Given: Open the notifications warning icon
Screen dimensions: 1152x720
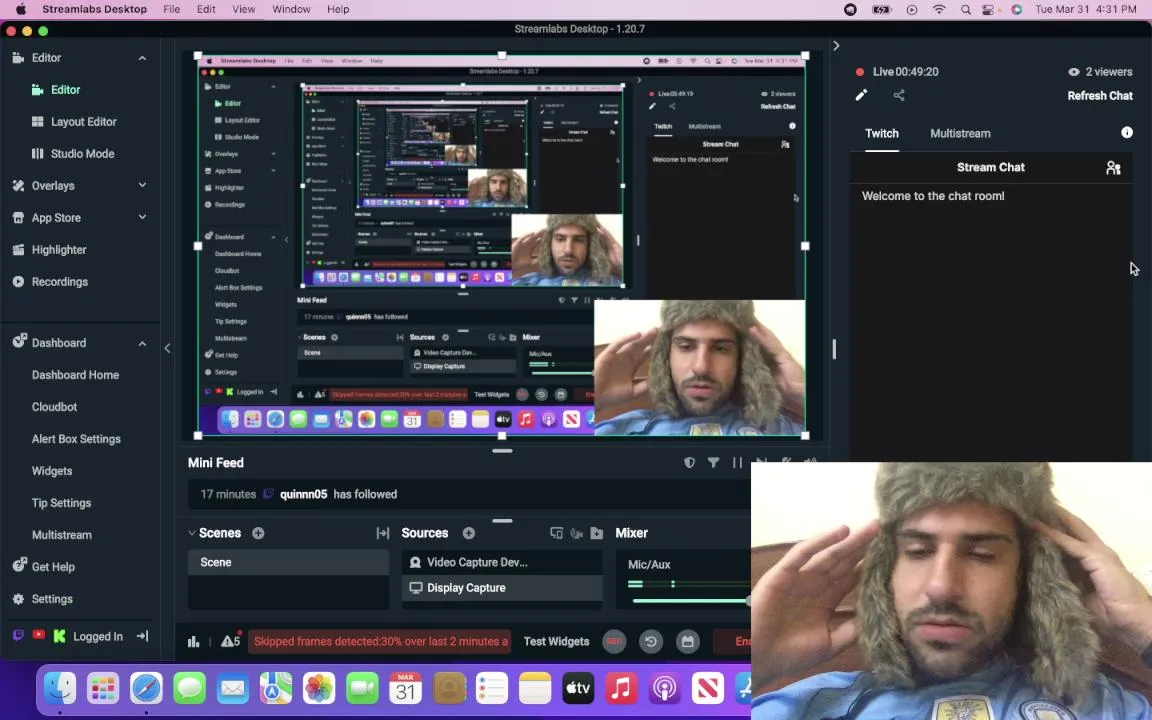Looking at the screenshot, I should point(230,641).
